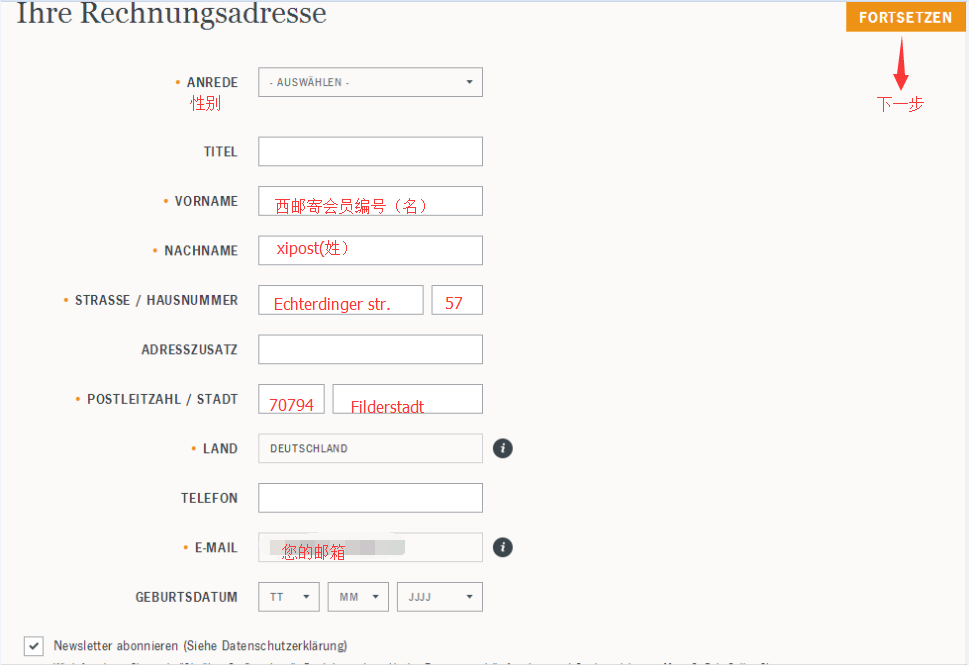This screenshot has width=969, height=665.
Task: Expand the TT day dropdown
Action: click(x=288, y=597)
